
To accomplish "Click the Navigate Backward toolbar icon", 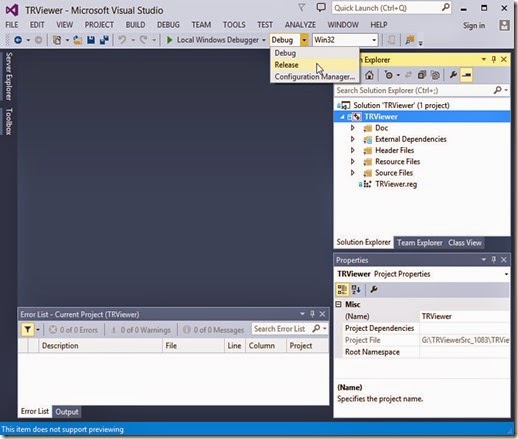I will (18, 40).
